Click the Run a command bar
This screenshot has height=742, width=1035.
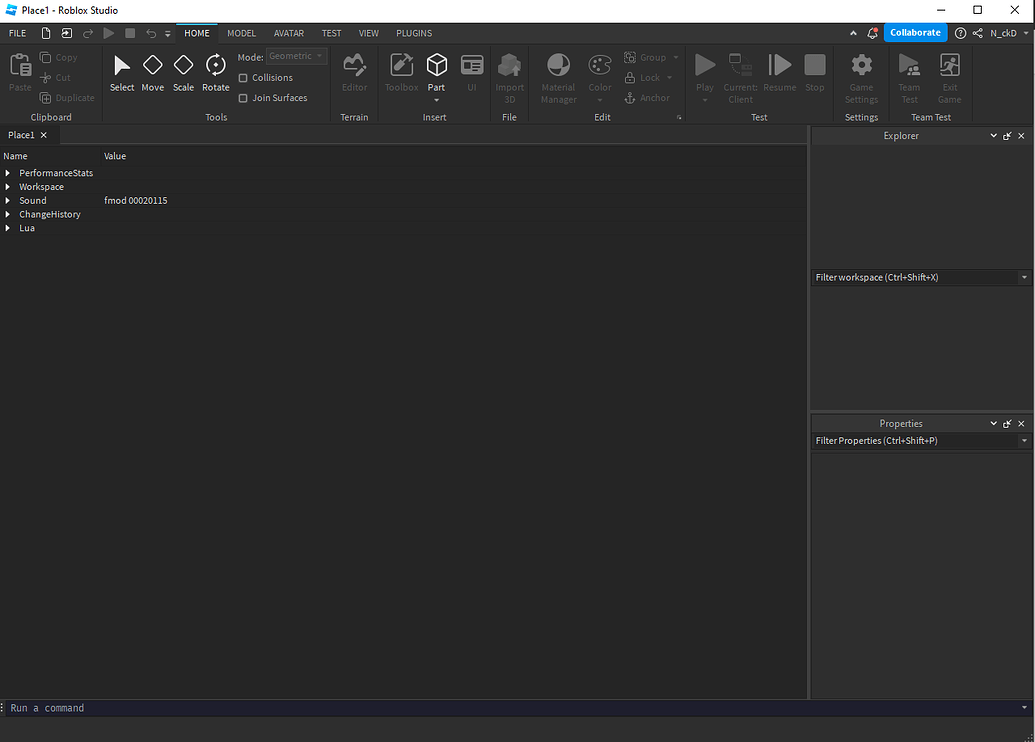click(512, 708)
